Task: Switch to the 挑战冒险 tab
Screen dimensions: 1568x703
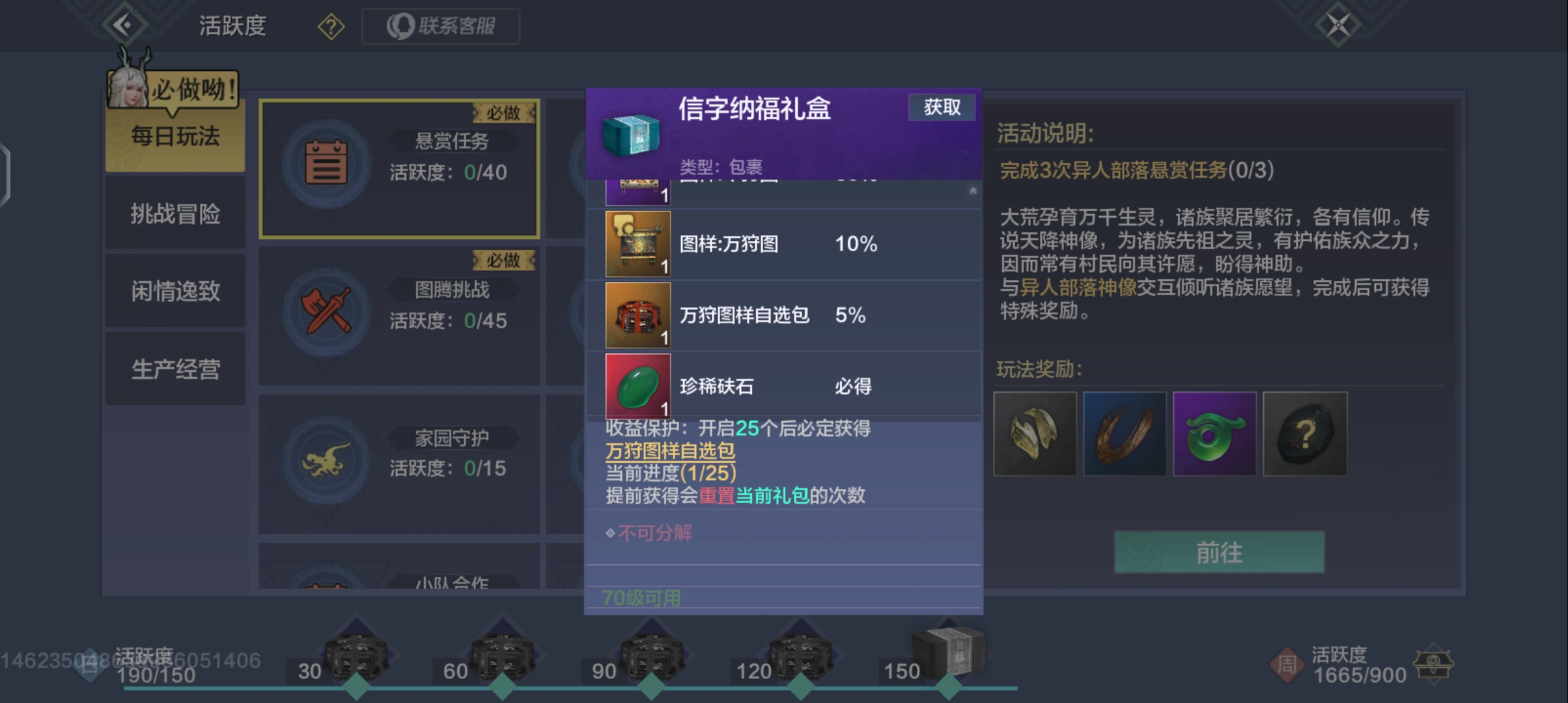Action: (x=175, y=214)
